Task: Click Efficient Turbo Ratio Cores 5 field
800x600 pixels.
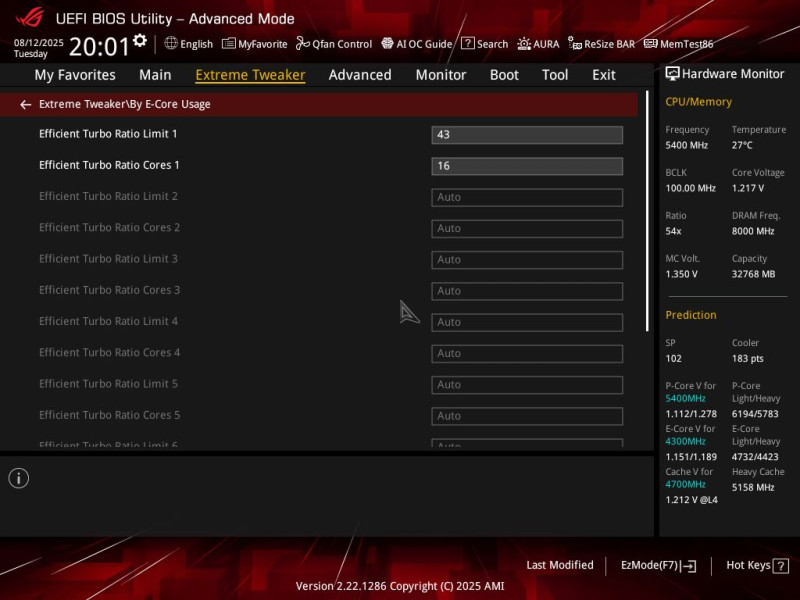Action: [x=527, y=416]
